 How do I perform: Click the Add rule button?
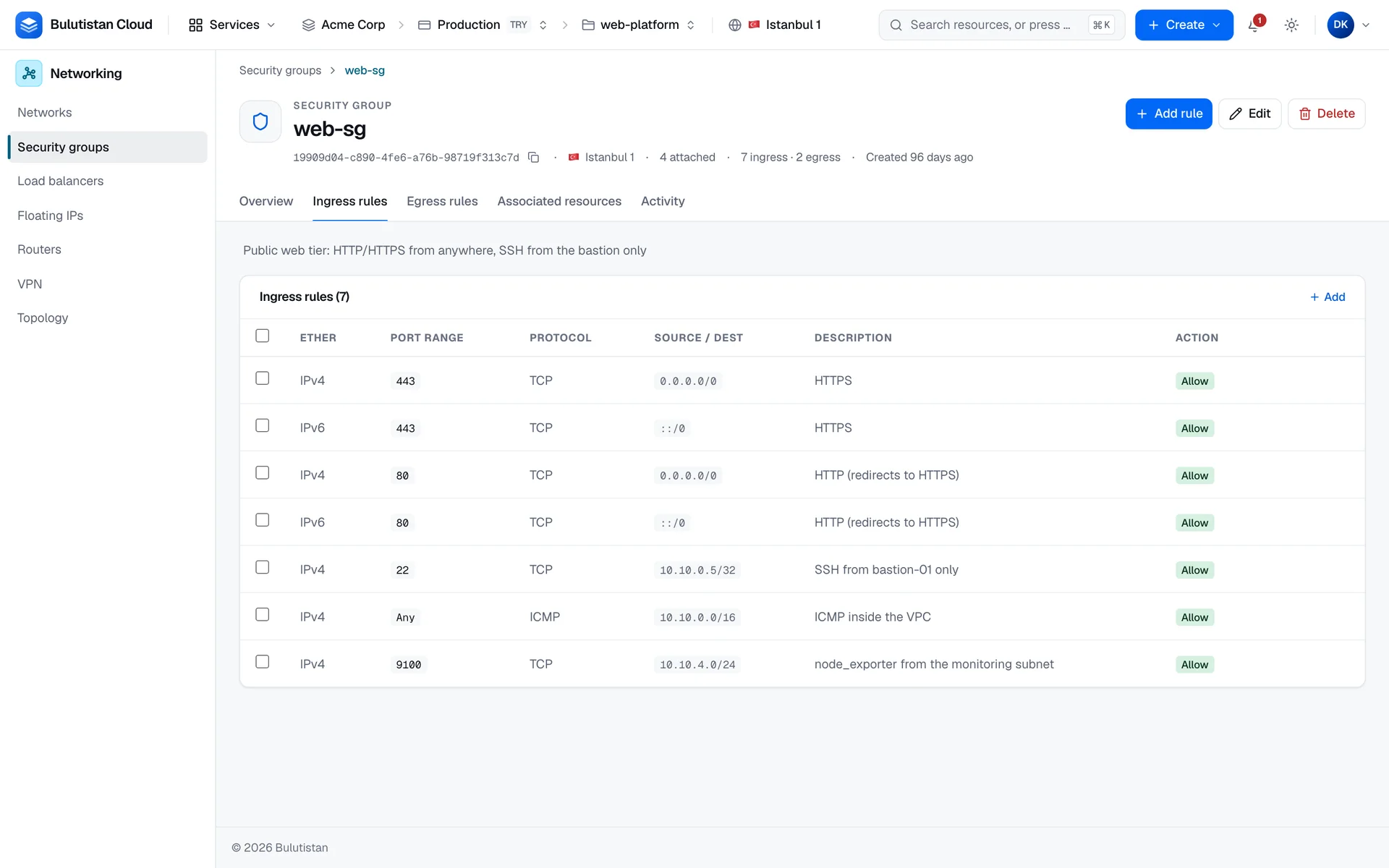(x=1168, y=114)
